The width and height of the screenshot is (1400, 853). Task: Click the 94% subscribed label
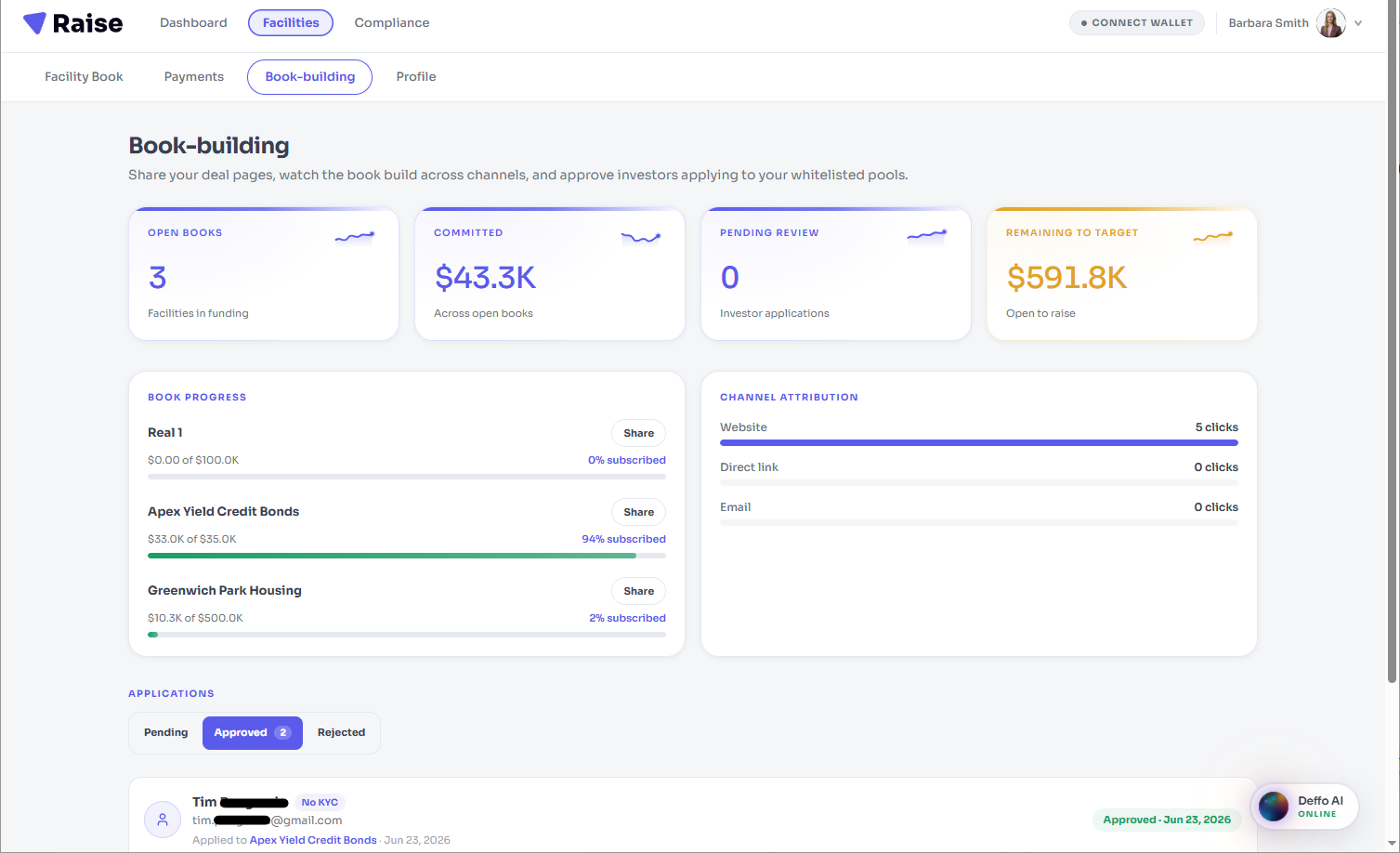(624, 539)
